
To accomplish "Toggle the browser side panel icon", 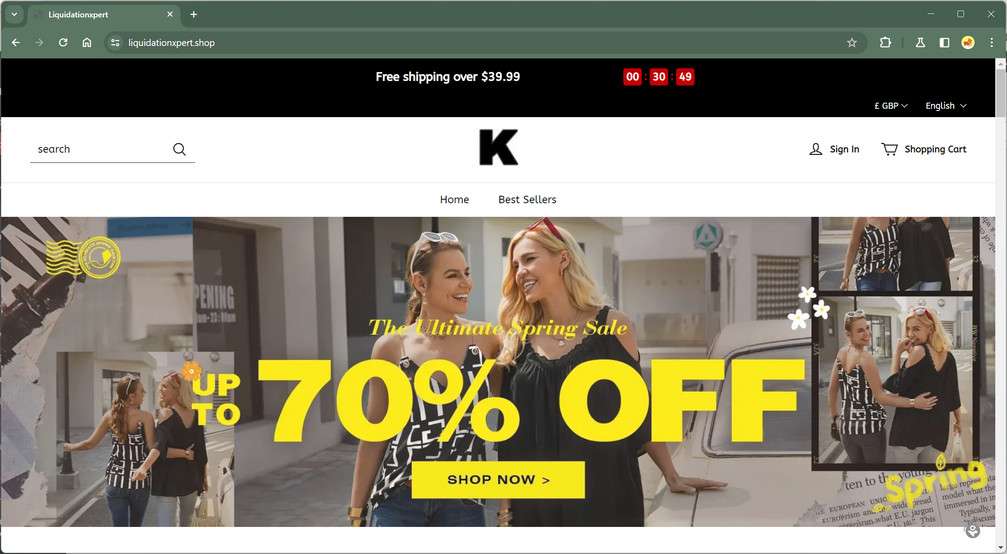I will tap(944, 42).
